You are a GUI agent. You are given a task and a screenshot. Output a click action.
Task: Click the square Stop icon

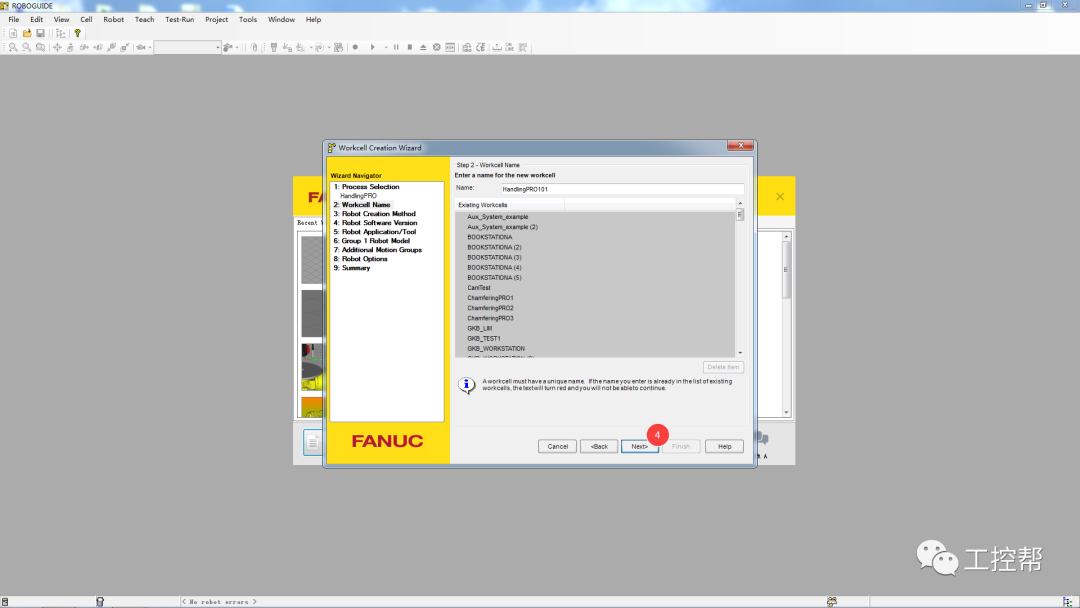tap(410, 48)
